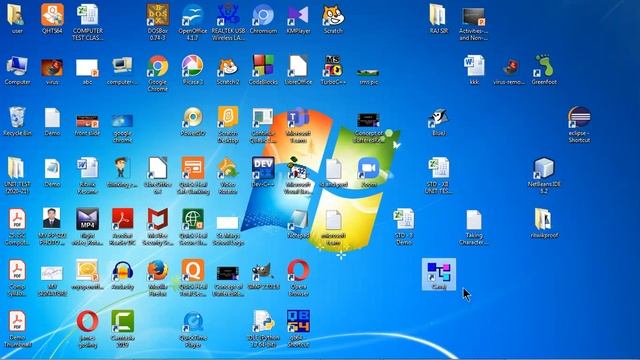The width and height of the screenshot is (640, 360).
Task: Select the IDLE Python 3.7 shortcut
Action: pyautogui.click(x=263, y=322)
